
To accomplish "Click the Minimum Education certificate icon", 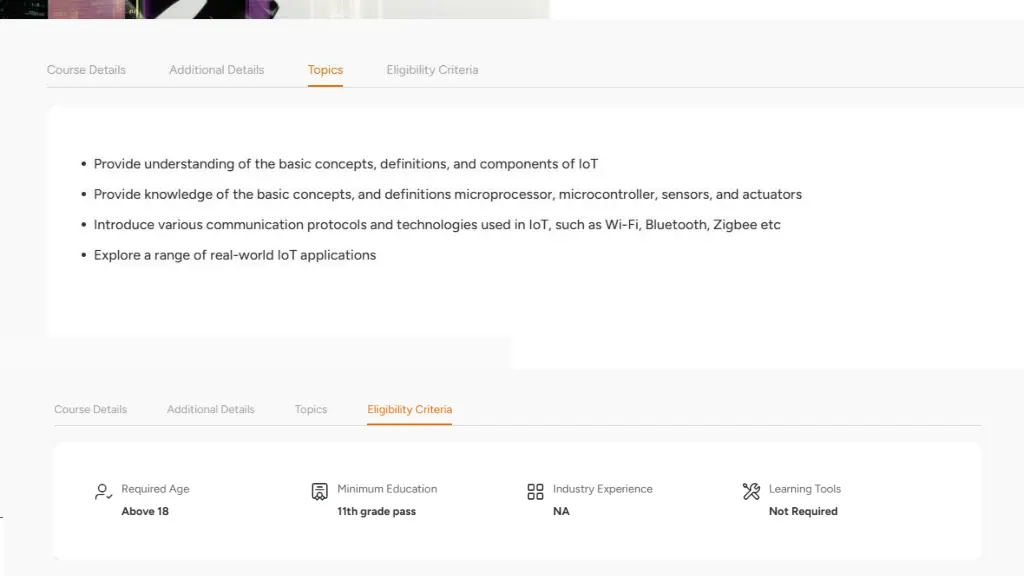I will (319, 491).
